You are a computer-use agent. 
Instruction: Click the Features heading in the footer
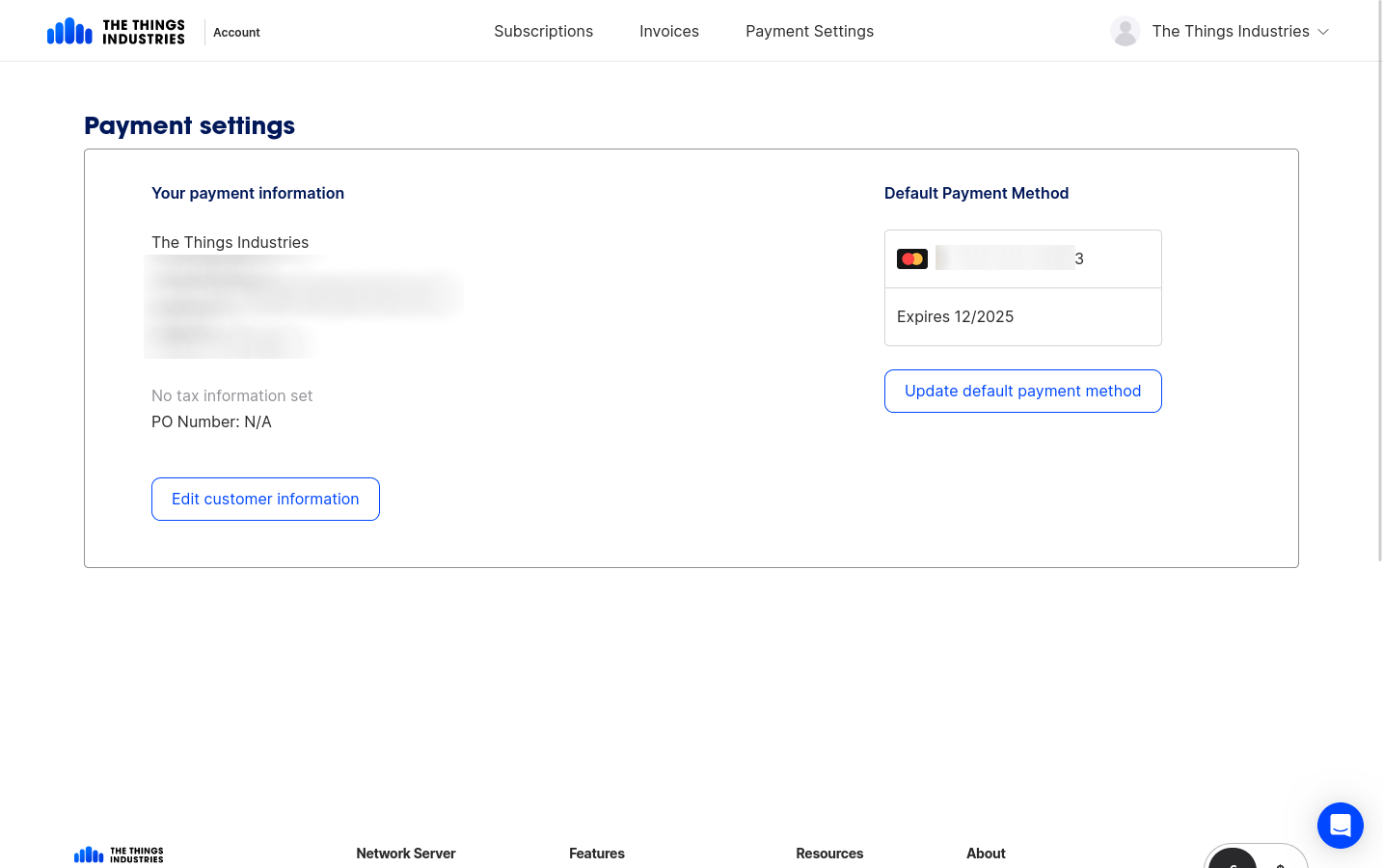(596, 854)
